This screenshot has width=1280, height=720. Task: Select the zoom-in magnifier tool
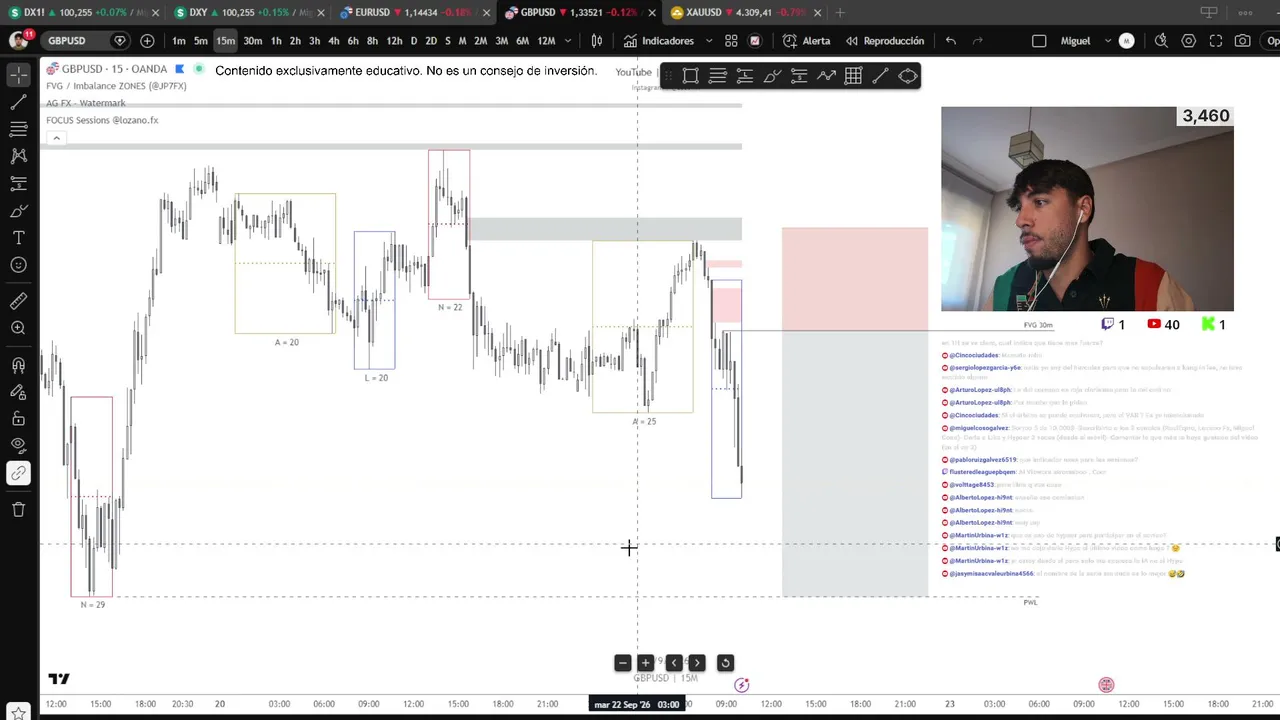[18, 328]
